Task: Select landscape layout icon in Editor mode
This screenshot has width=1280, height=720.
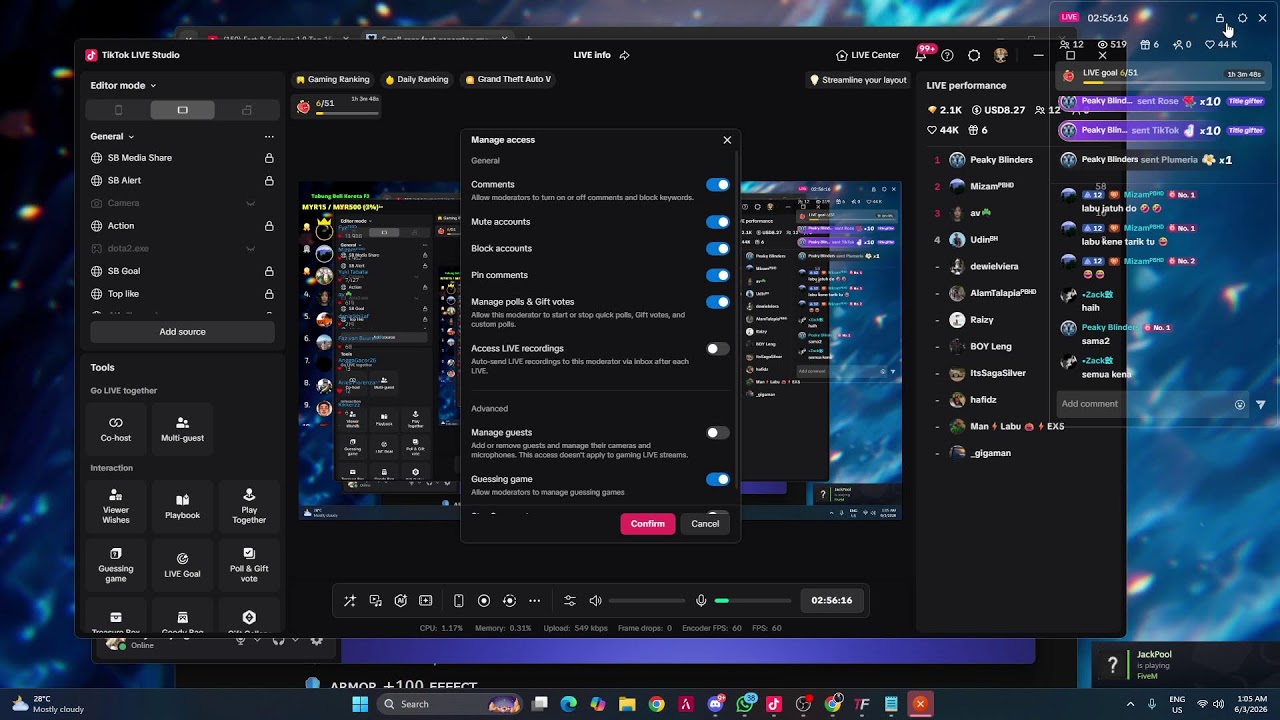Action: (x=182, y=110)
